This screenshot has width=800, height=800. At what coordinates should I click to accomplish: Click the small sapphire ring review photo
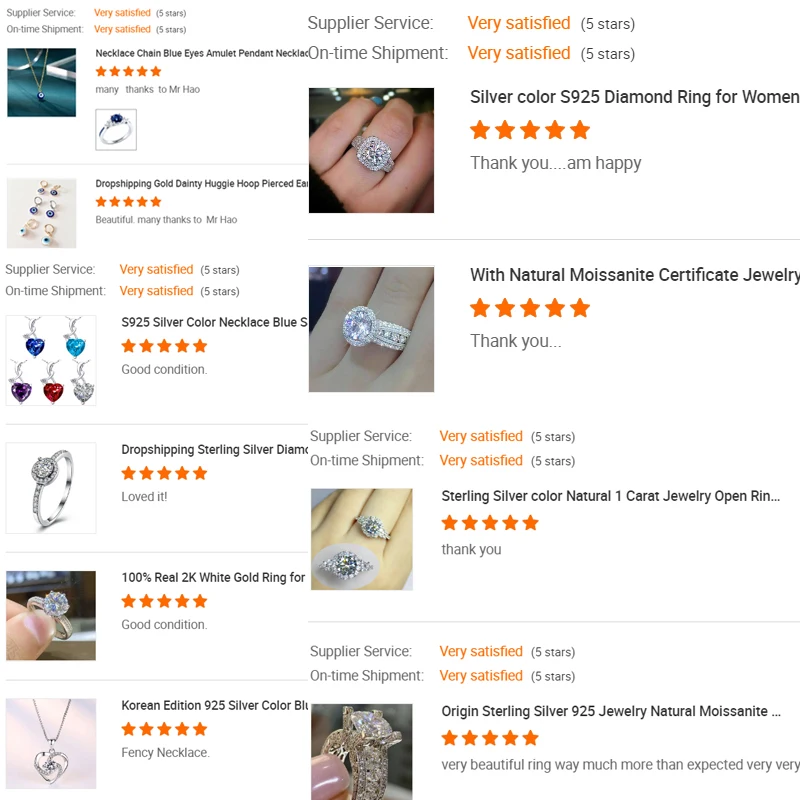[116, 130]
